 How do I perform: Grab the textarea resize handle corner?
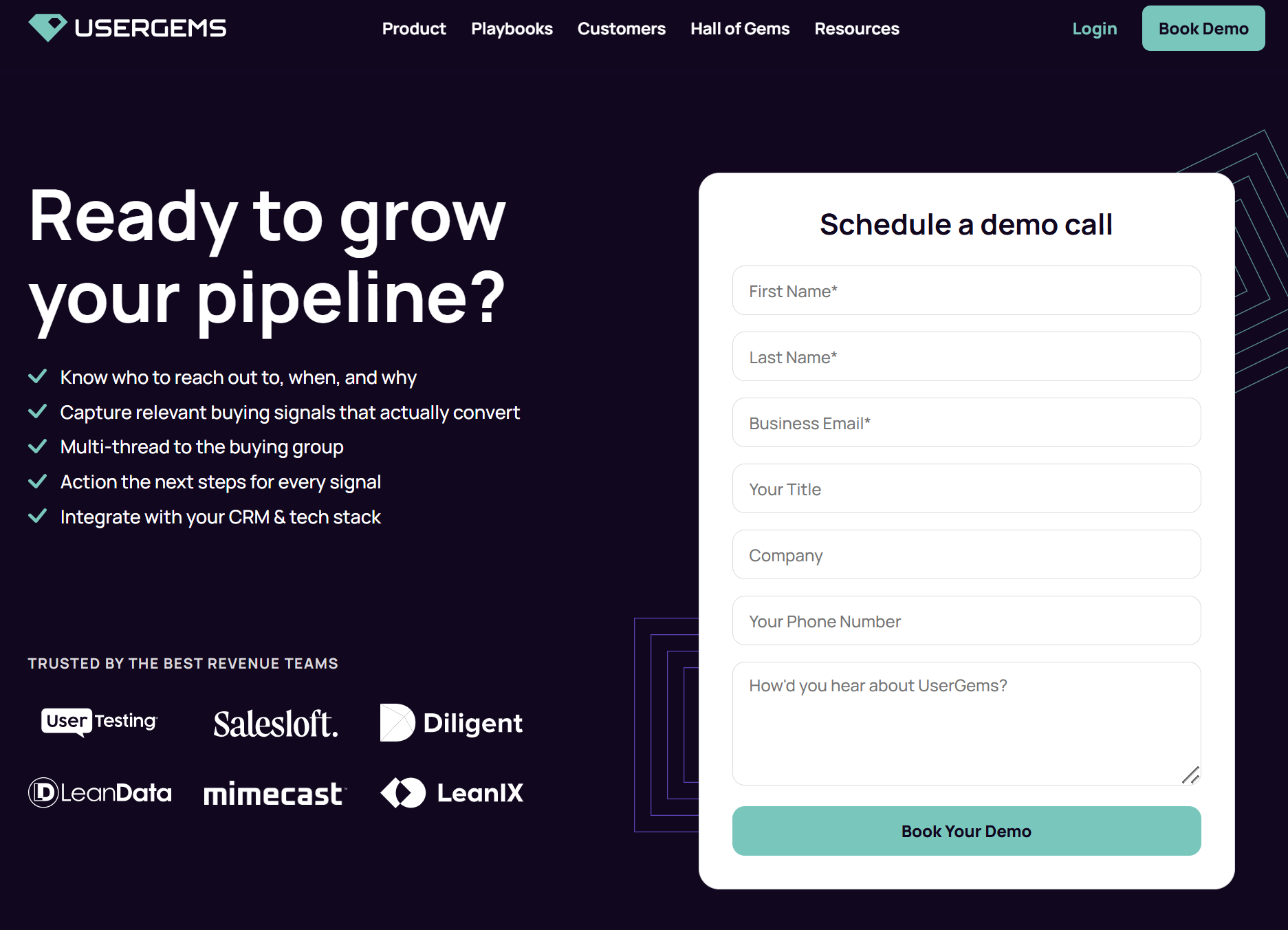pos(1191,775)
